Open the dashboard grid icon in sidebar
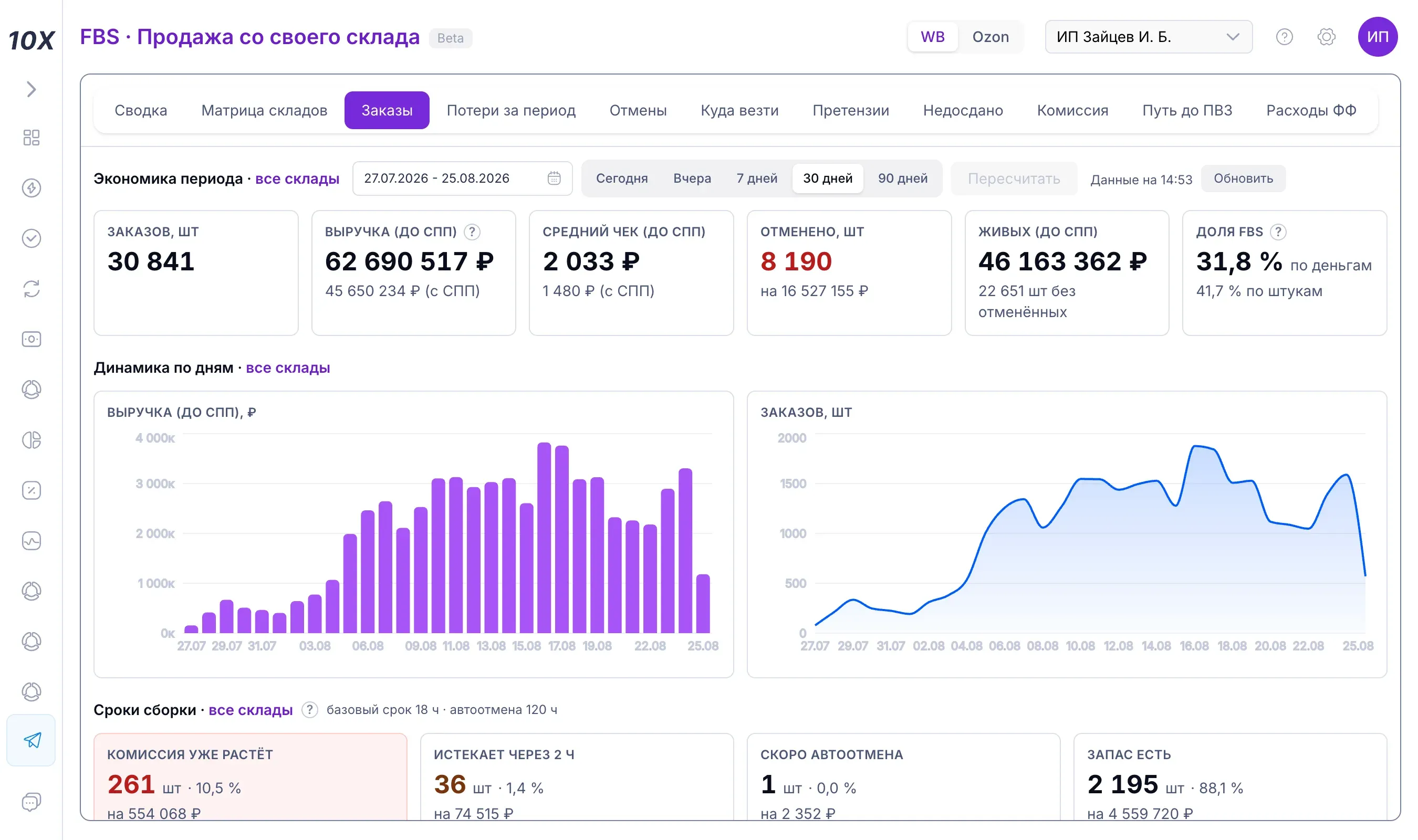The height and width of the screenshot is (840, 1418). (x=31, y=138)
